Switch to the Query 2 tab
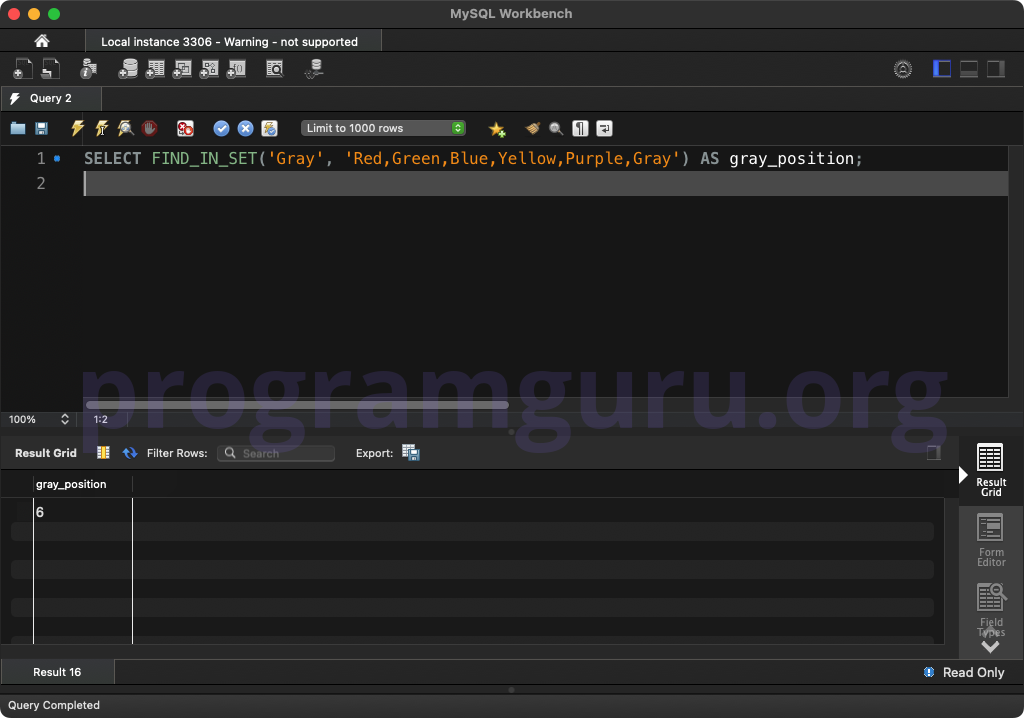Viewport: 1024px width, 718px height. tap(51, 98)
